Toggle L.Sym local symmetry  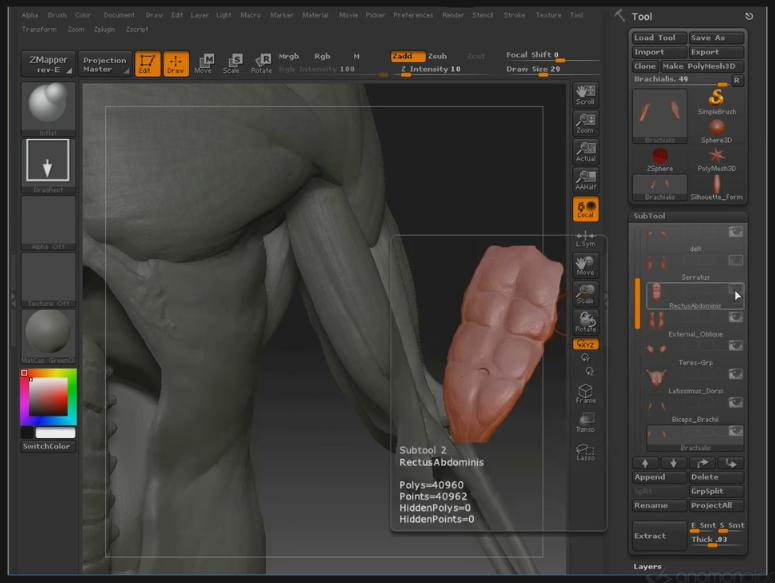585,239
